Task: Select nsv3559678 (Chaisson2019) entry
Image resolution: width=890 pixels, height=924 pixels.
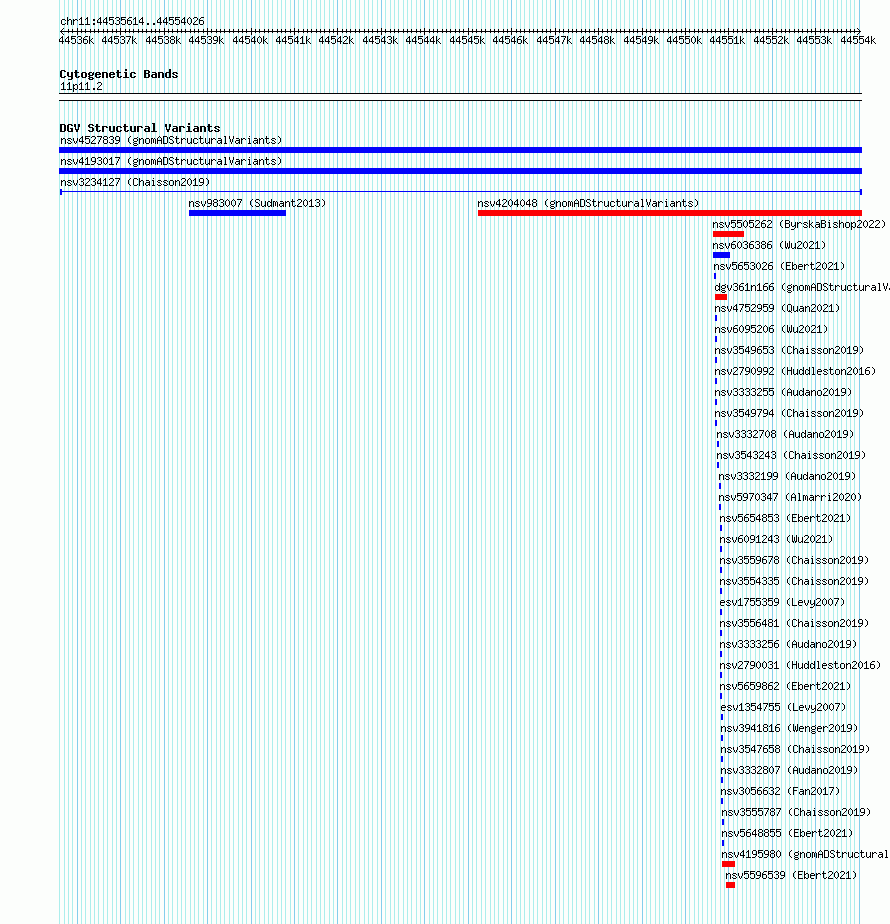Action: [794, 560]
